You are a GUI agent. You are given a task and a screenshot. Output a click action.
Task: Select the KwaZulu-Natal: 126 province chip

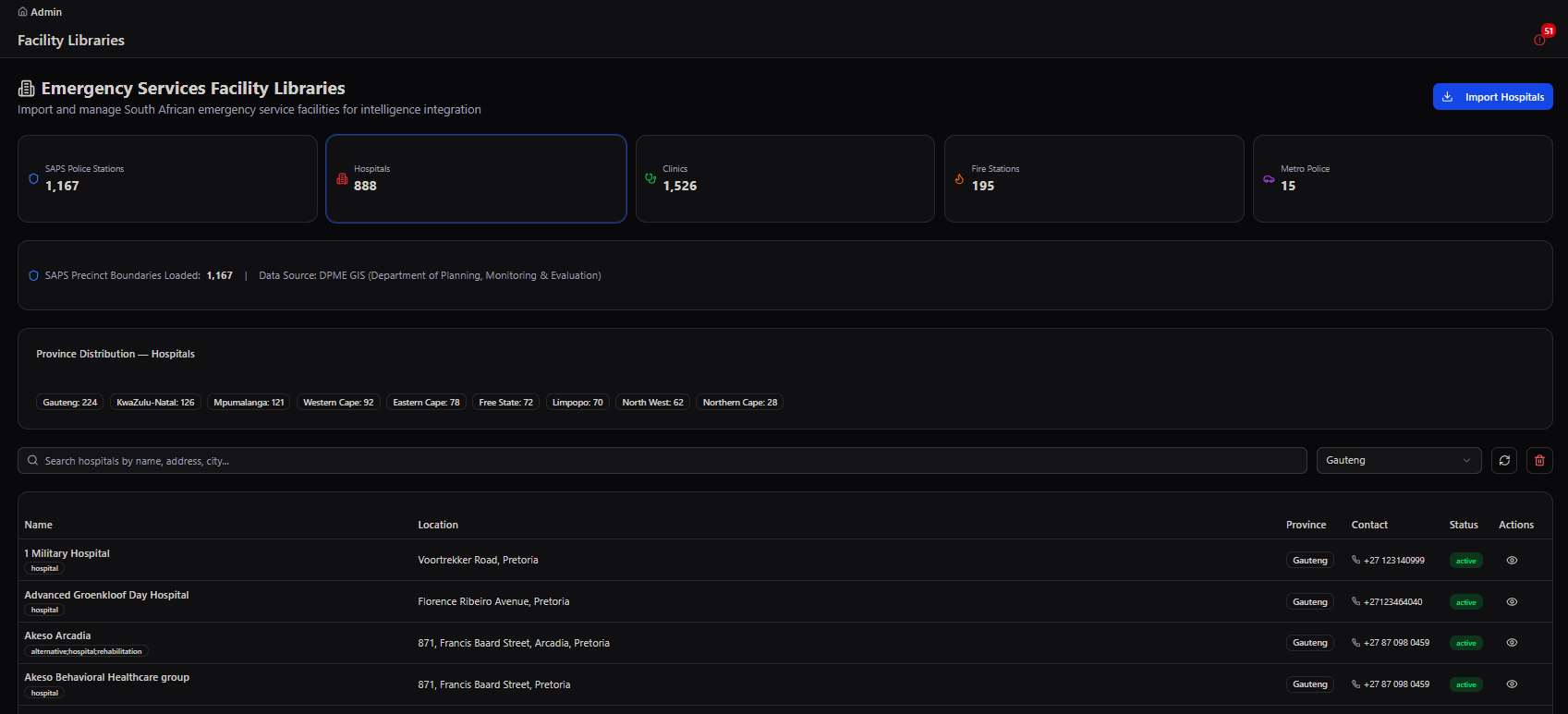(x=155, y=402)
